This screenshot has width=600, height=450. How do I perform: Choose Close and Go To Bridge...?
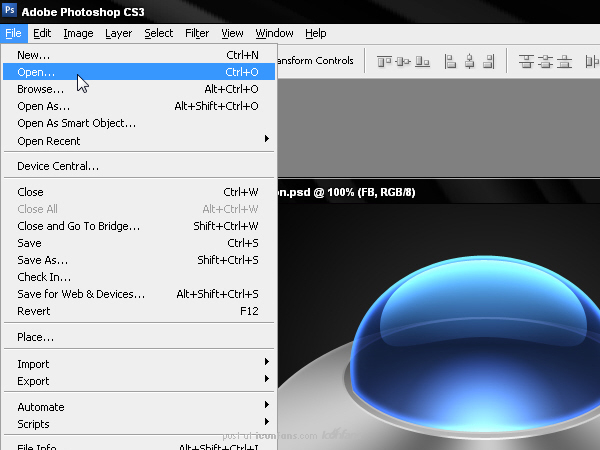coord(139,226)
